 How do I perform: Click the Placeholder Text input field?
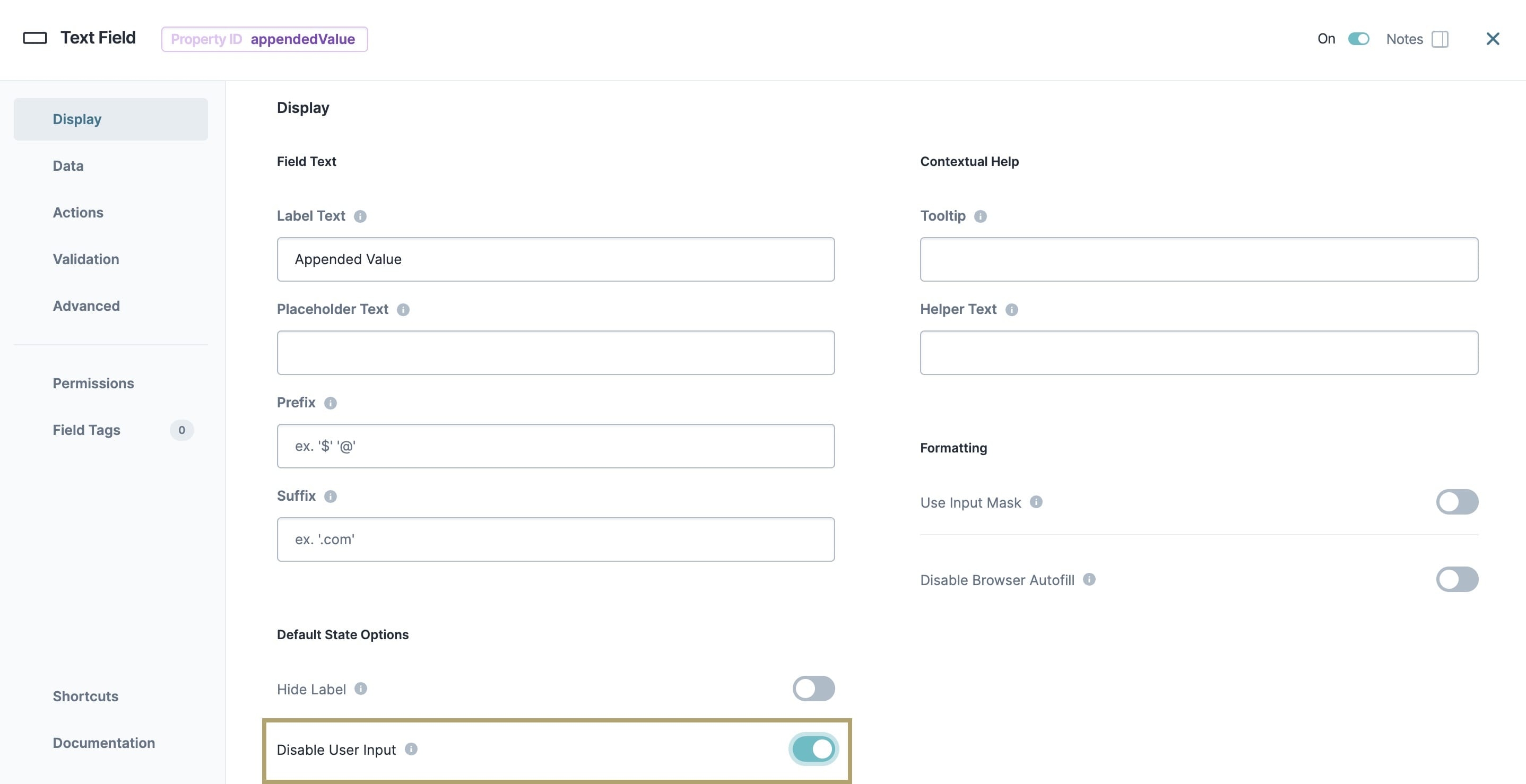click(556, 353)
